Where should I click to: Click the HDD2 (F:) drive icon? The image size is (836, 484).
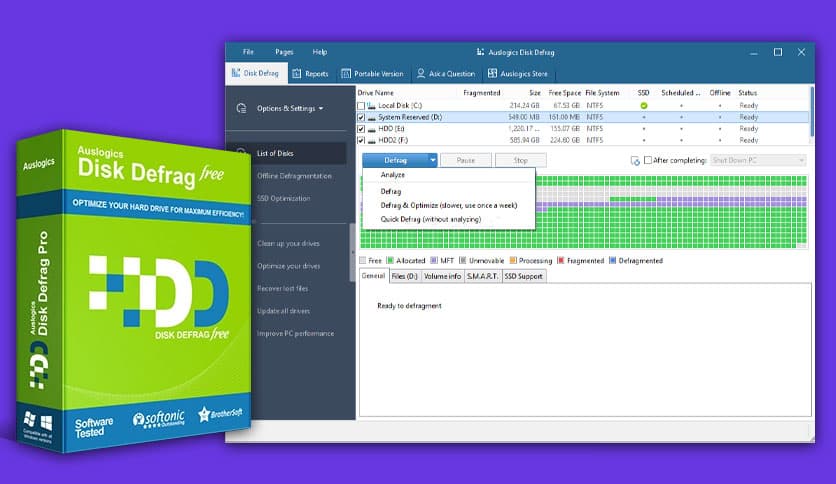coord(371,141)
